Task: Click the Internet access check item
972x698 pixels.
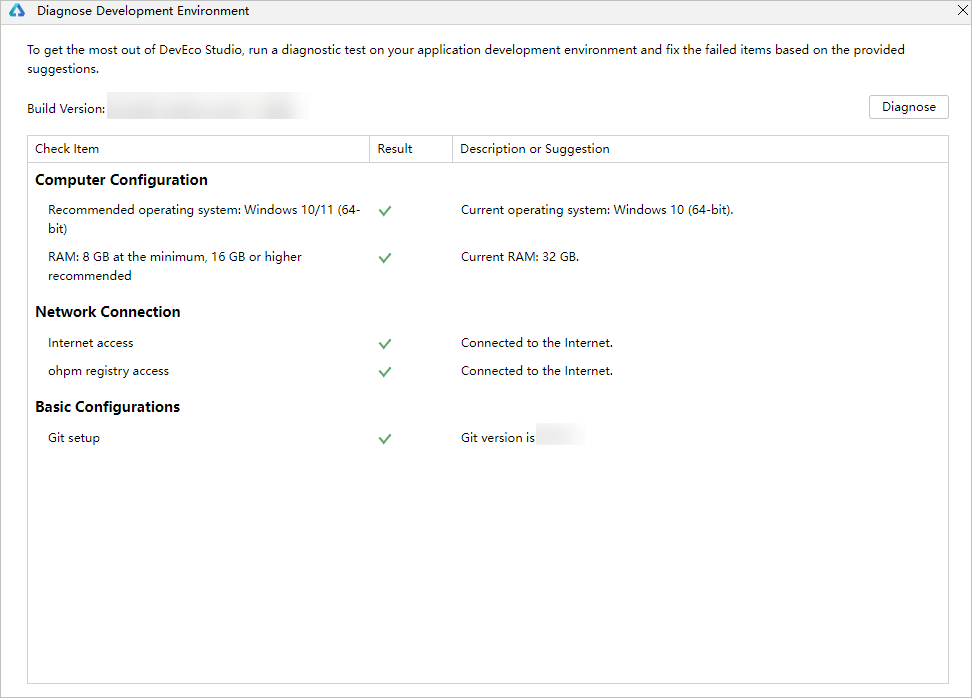Action: click(x=91, y=343)
